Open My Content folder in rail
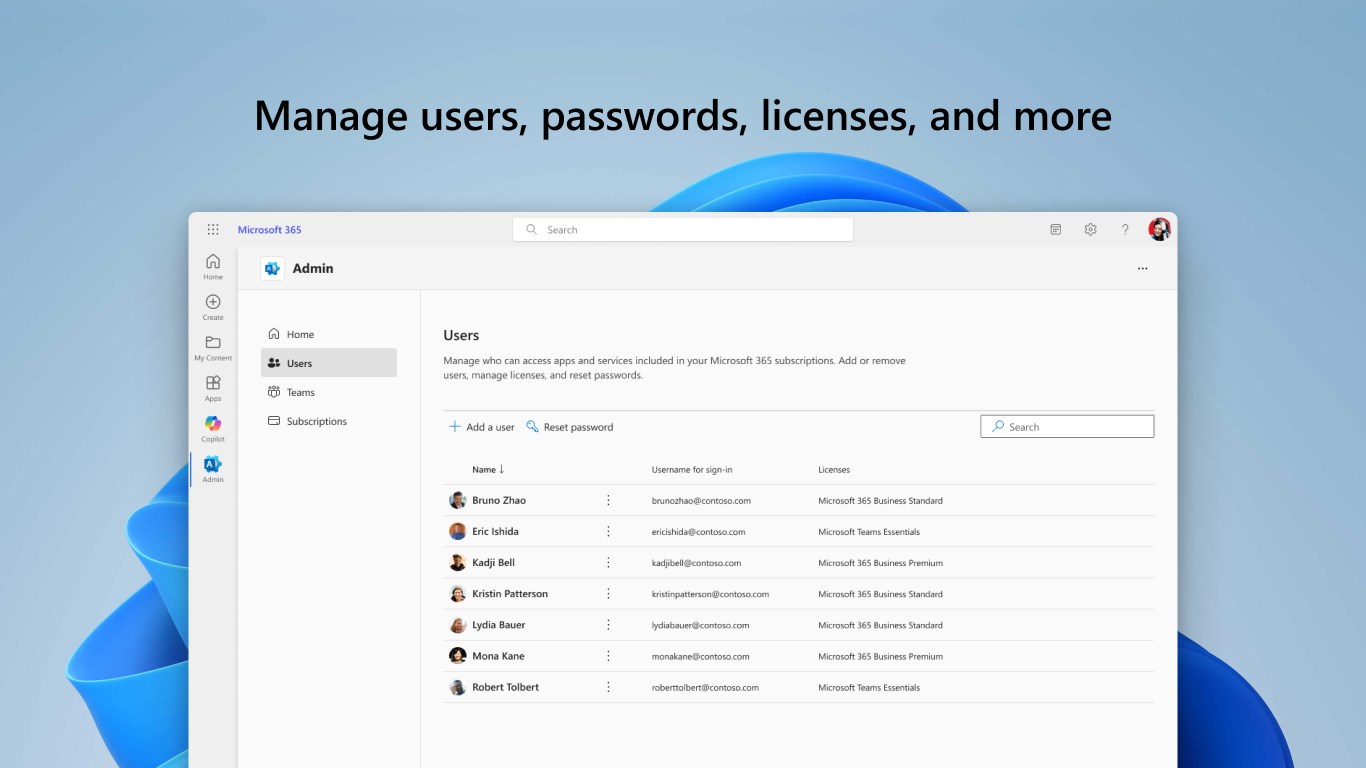 pos(213,348)
